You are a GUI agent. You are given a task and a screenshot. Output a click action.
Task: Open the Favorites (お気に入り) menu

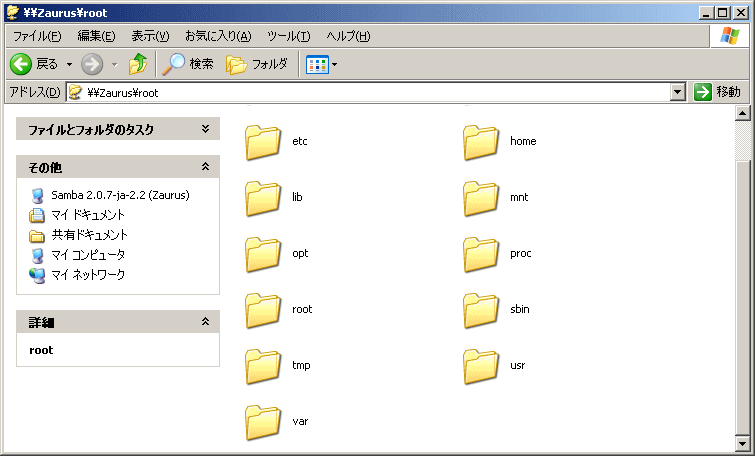click(218, 36)
